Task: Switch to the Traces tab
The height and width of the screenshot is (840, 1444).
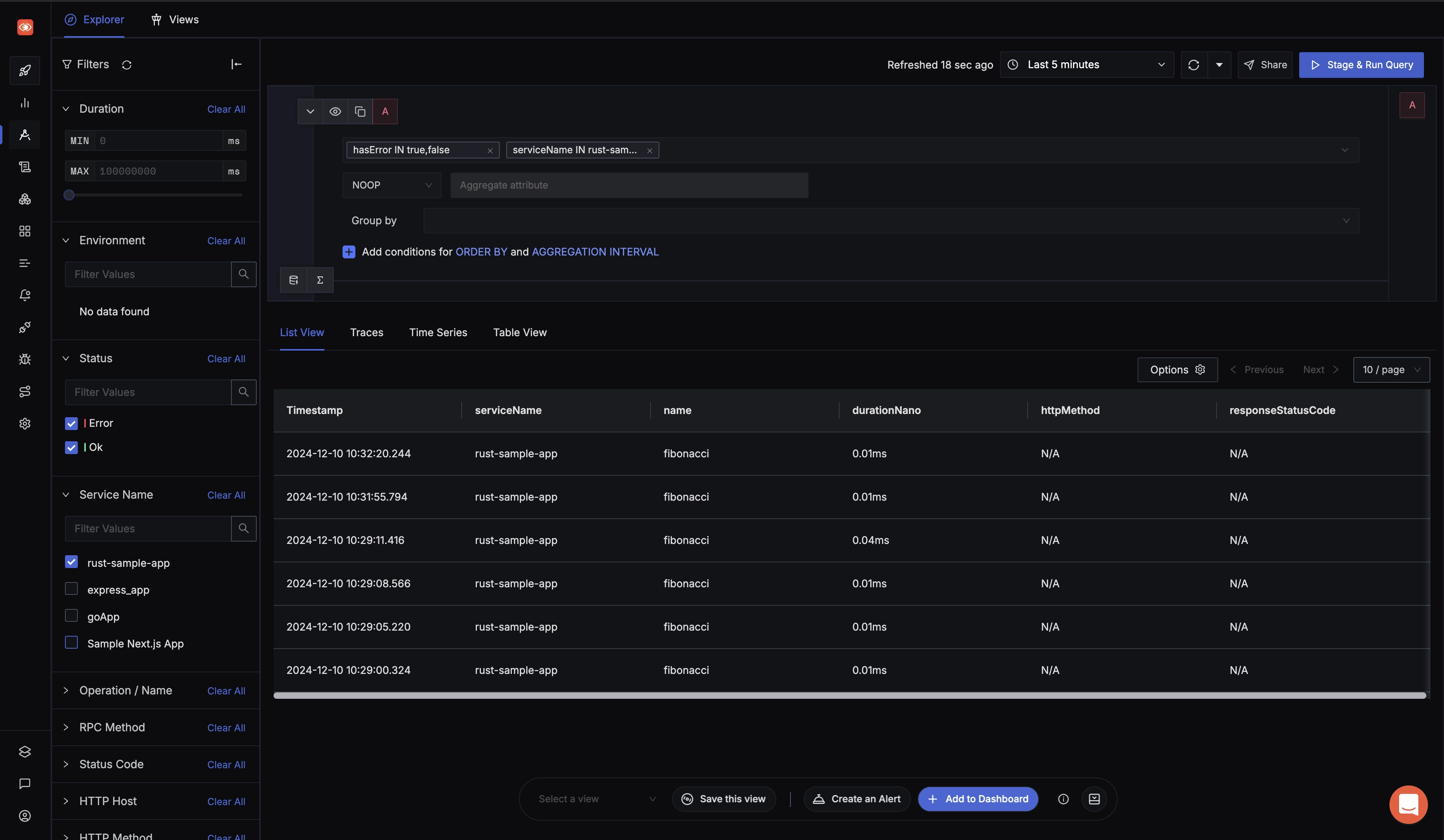Action: click(x=367, y=333)
